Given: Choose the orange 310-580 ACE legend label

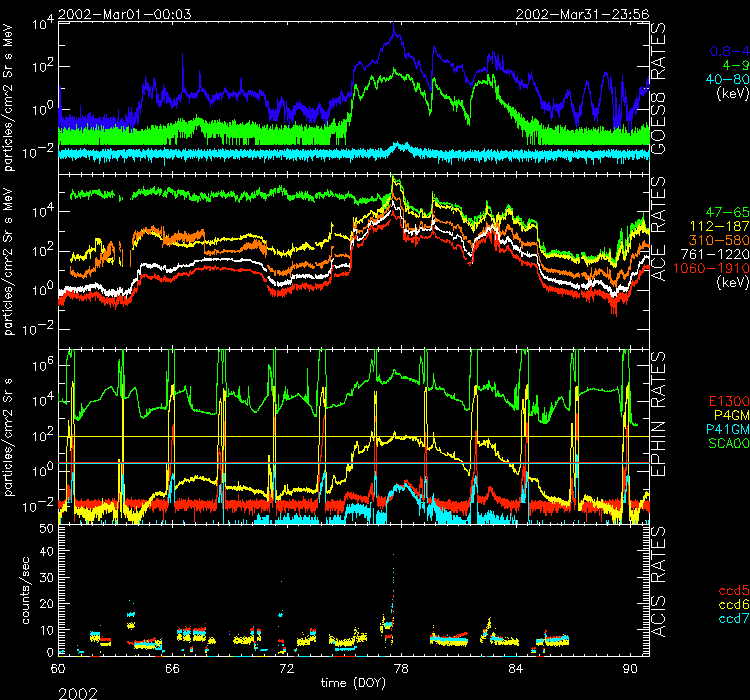Looking at the screenshot, I should (x=715, y=243).
